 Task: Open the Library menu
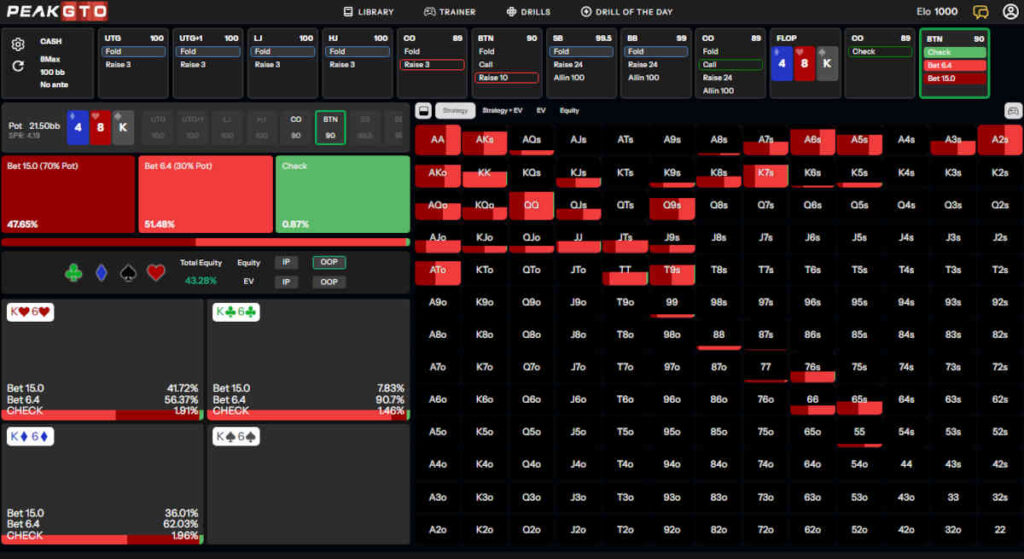368,12
